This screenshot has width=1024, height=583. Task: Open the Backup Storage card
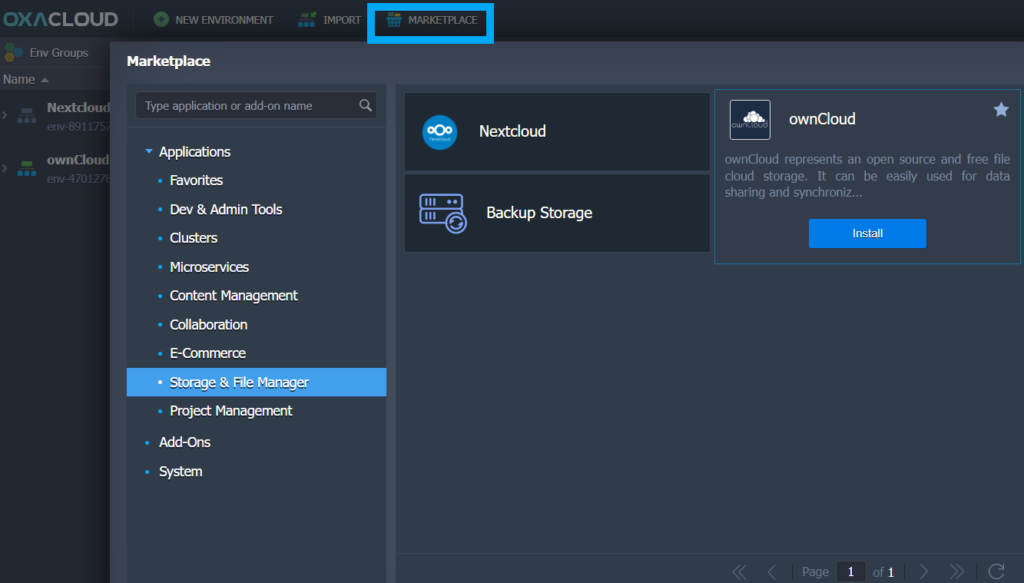[x=557, y=213]
